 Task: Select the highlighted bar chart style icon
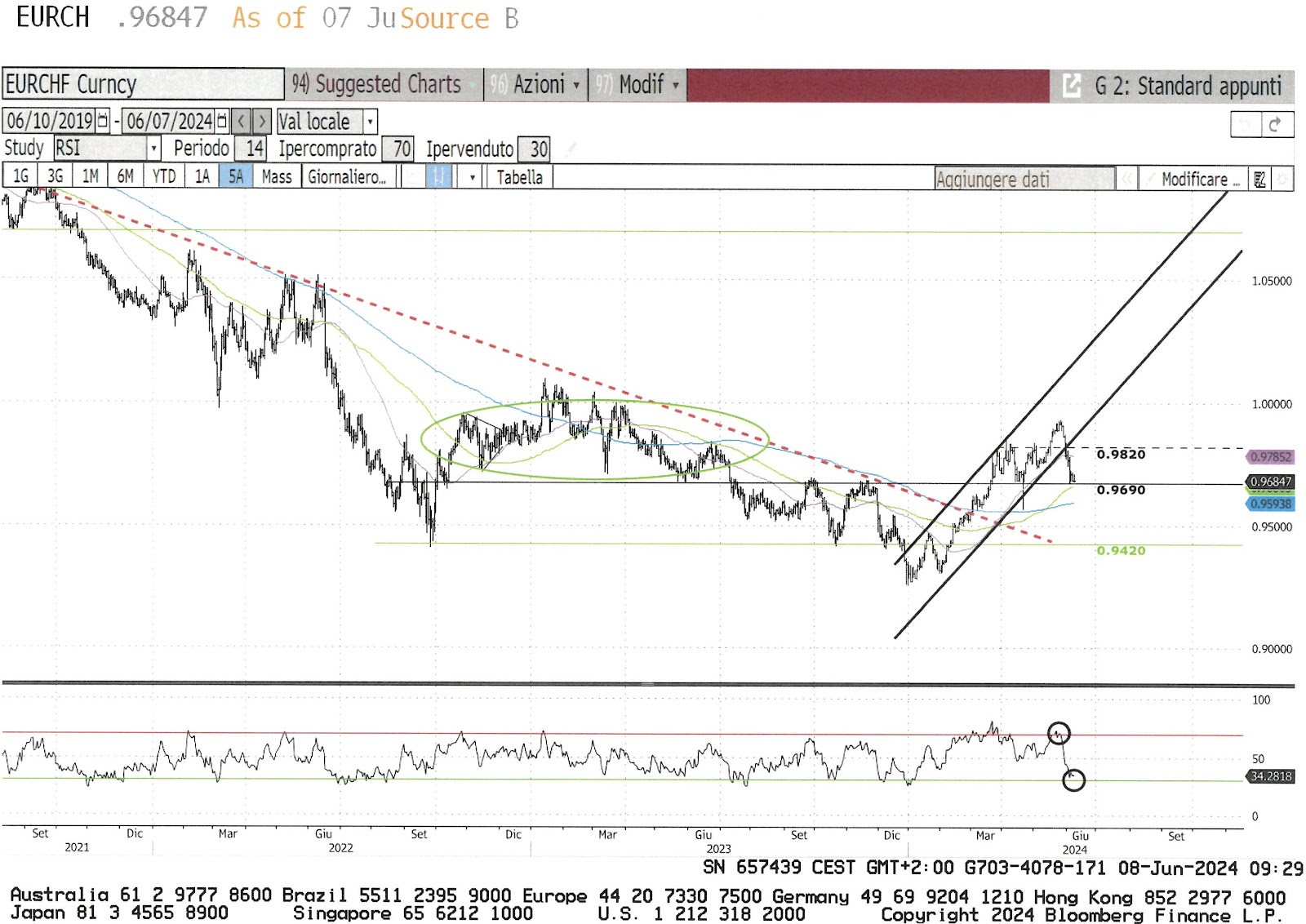click(438, 177)
